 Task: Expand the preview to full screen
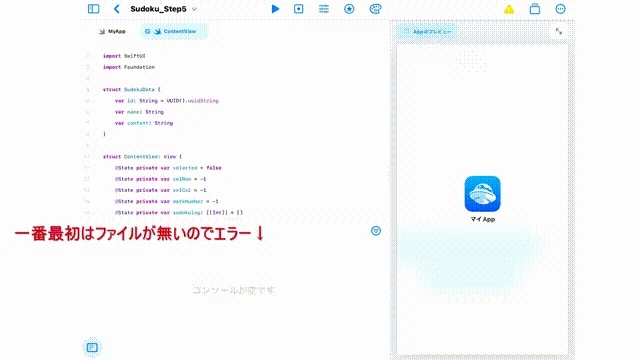(x=559, y=31)
